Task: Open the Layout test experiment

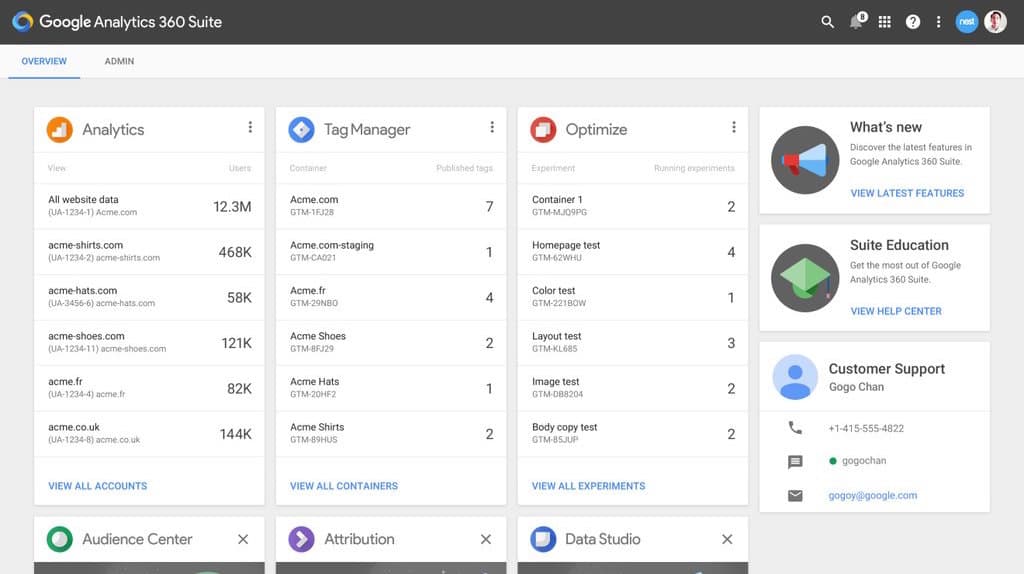Action: [x=633, y=343]
